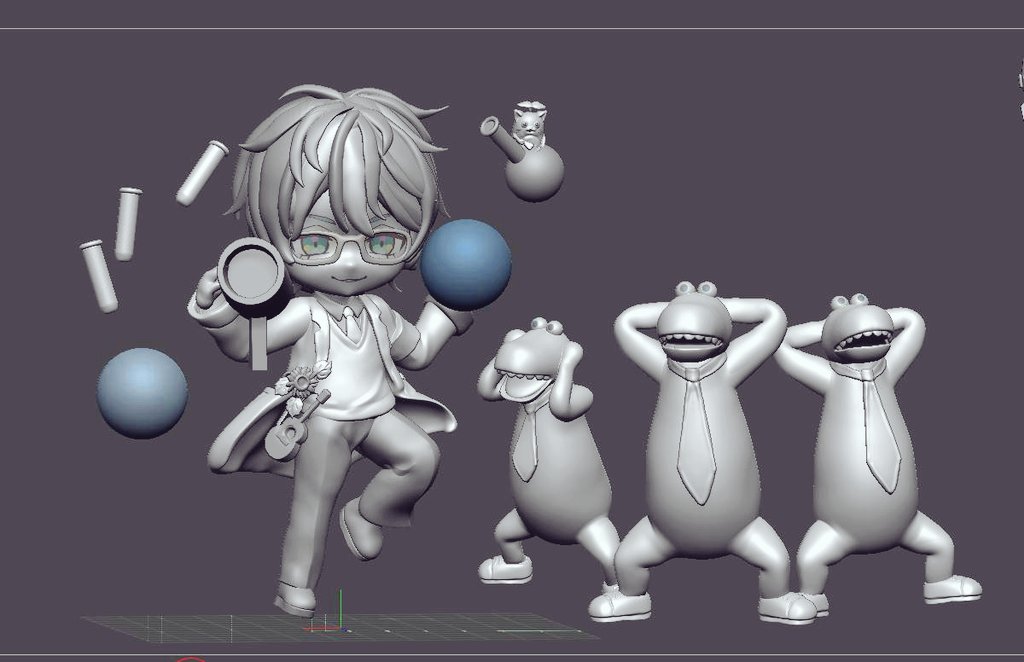Select the crocodile covering its face
Screen dimensions: 1024x662
point(547,450)
